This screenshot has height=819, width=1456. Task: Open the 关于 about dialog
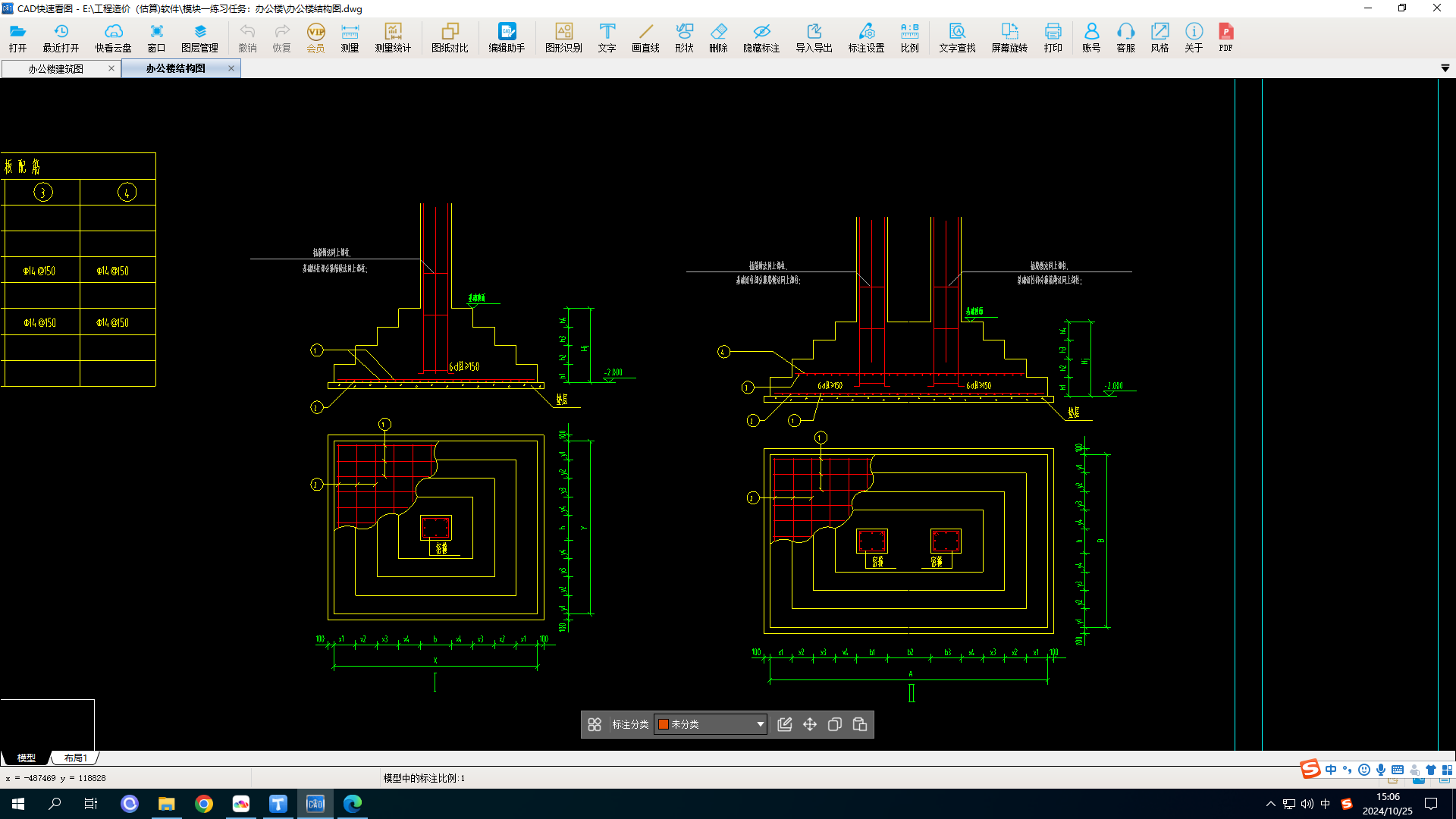(1194, 38)
